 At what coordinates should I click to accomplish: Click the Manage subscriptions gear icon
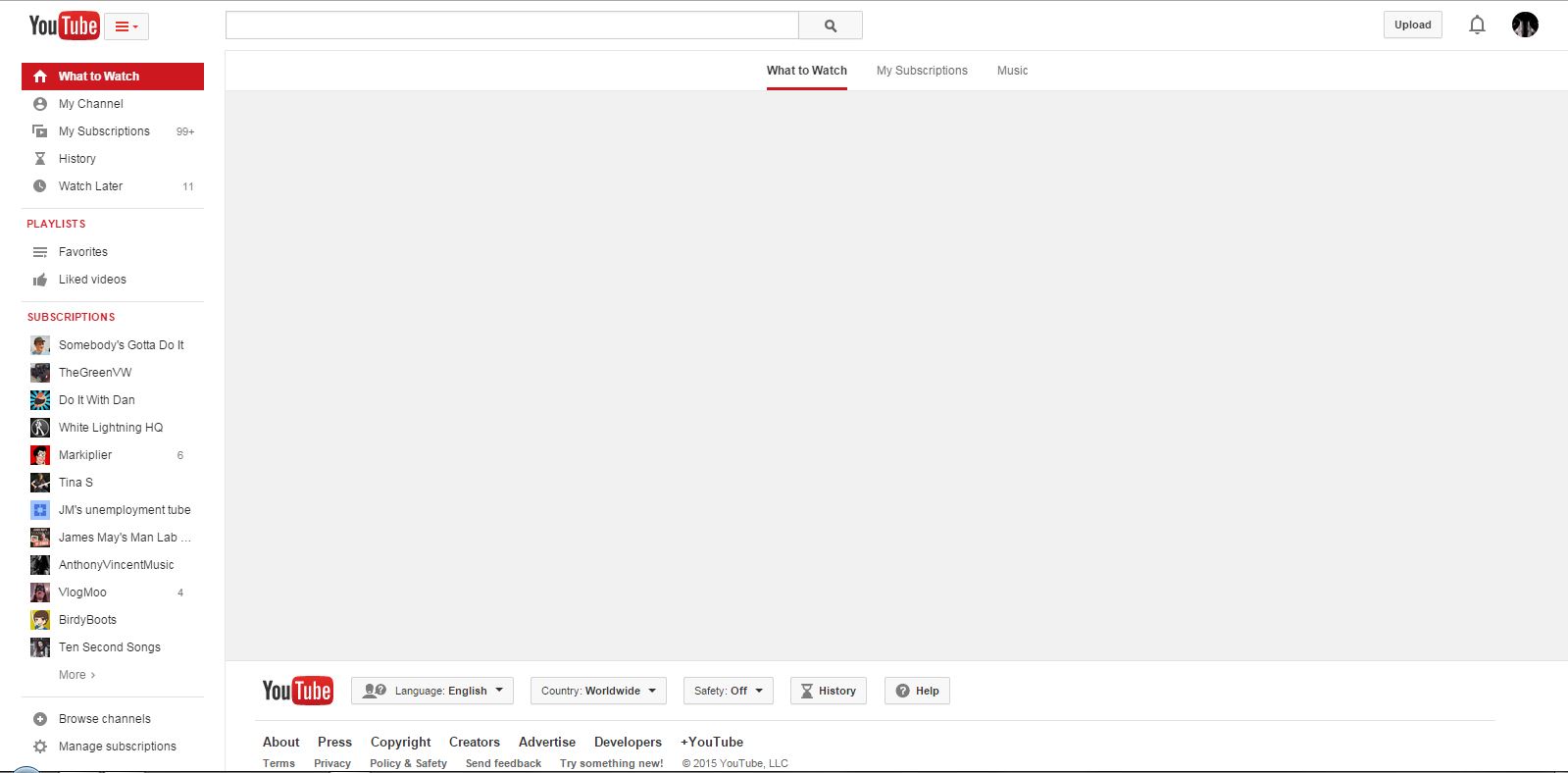(x=40, y=747)
